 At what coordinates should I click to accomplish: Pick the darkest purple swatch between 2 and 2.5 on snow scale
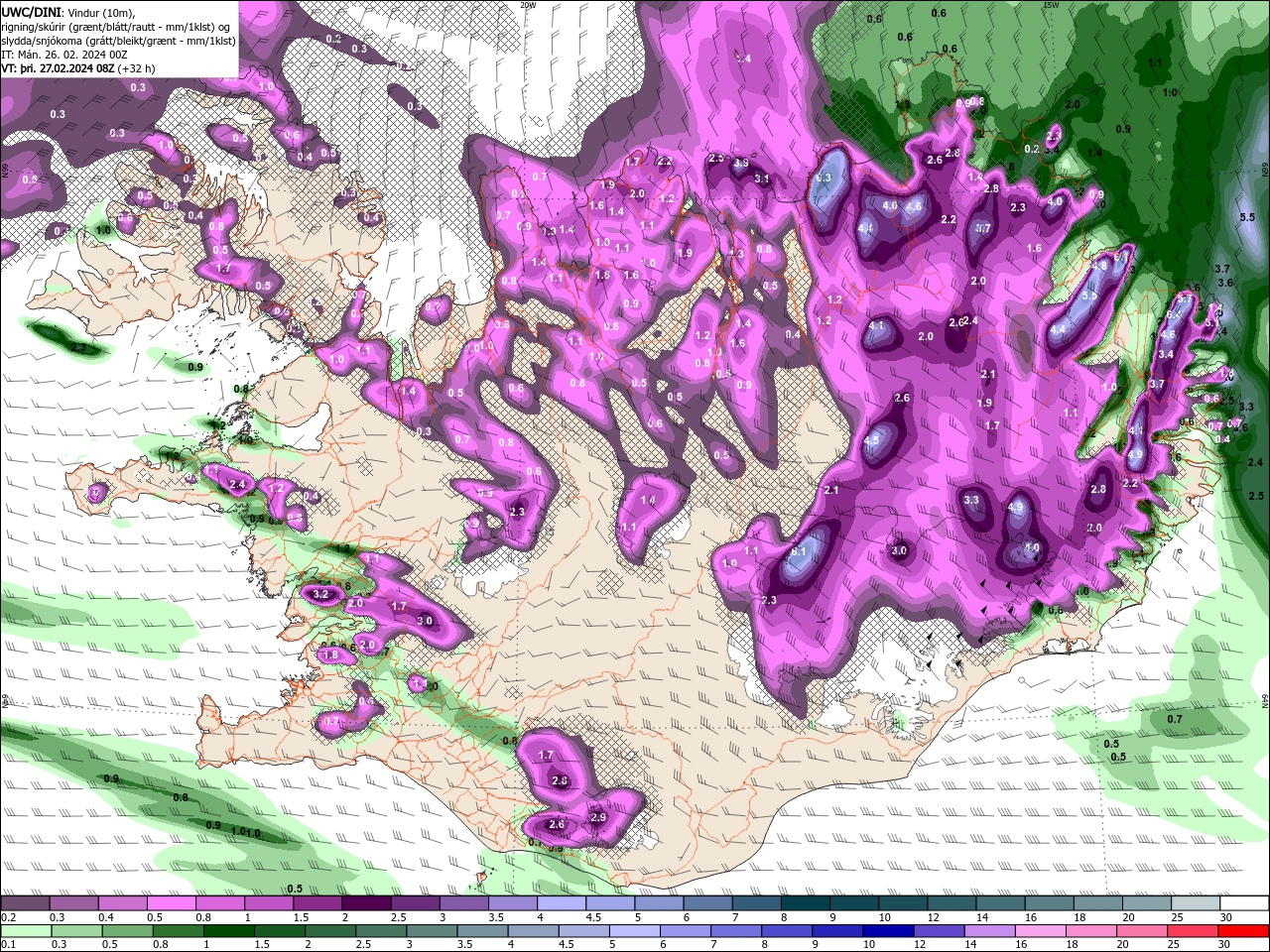366,903
